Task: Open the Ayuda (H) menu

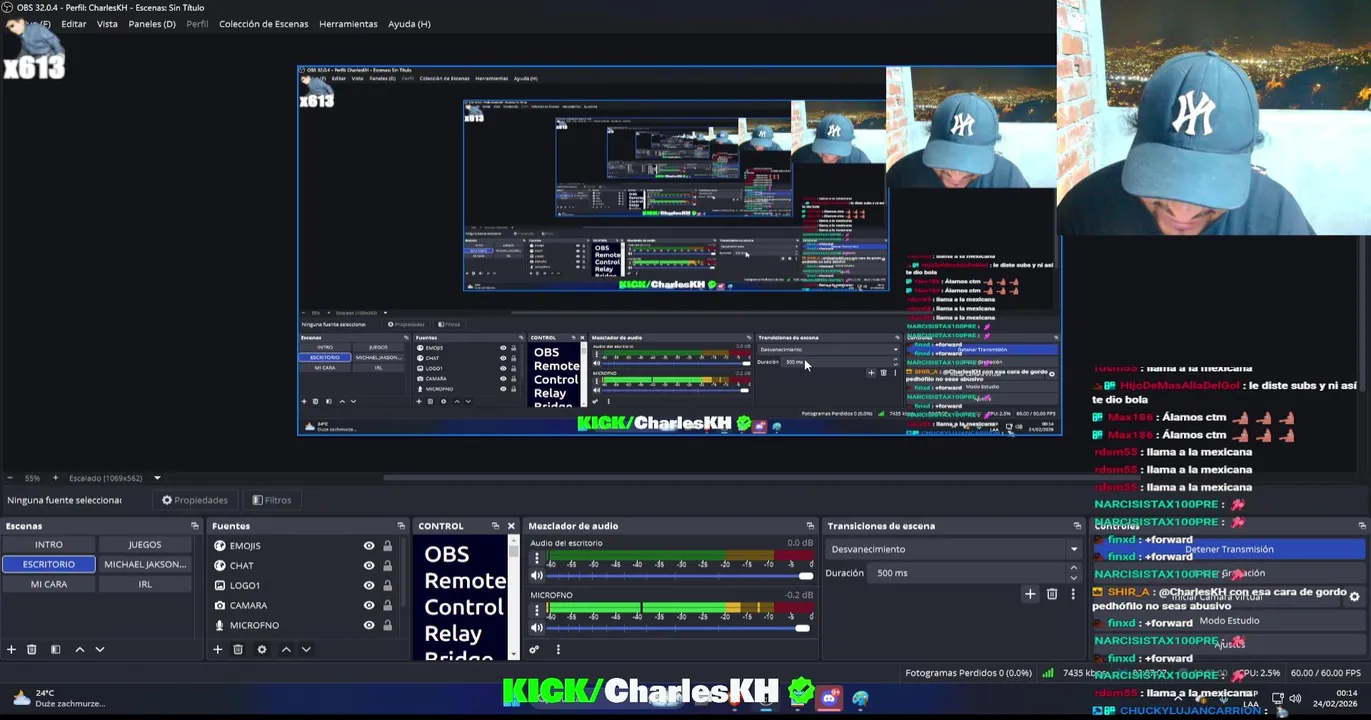Action: click(409, 24)
